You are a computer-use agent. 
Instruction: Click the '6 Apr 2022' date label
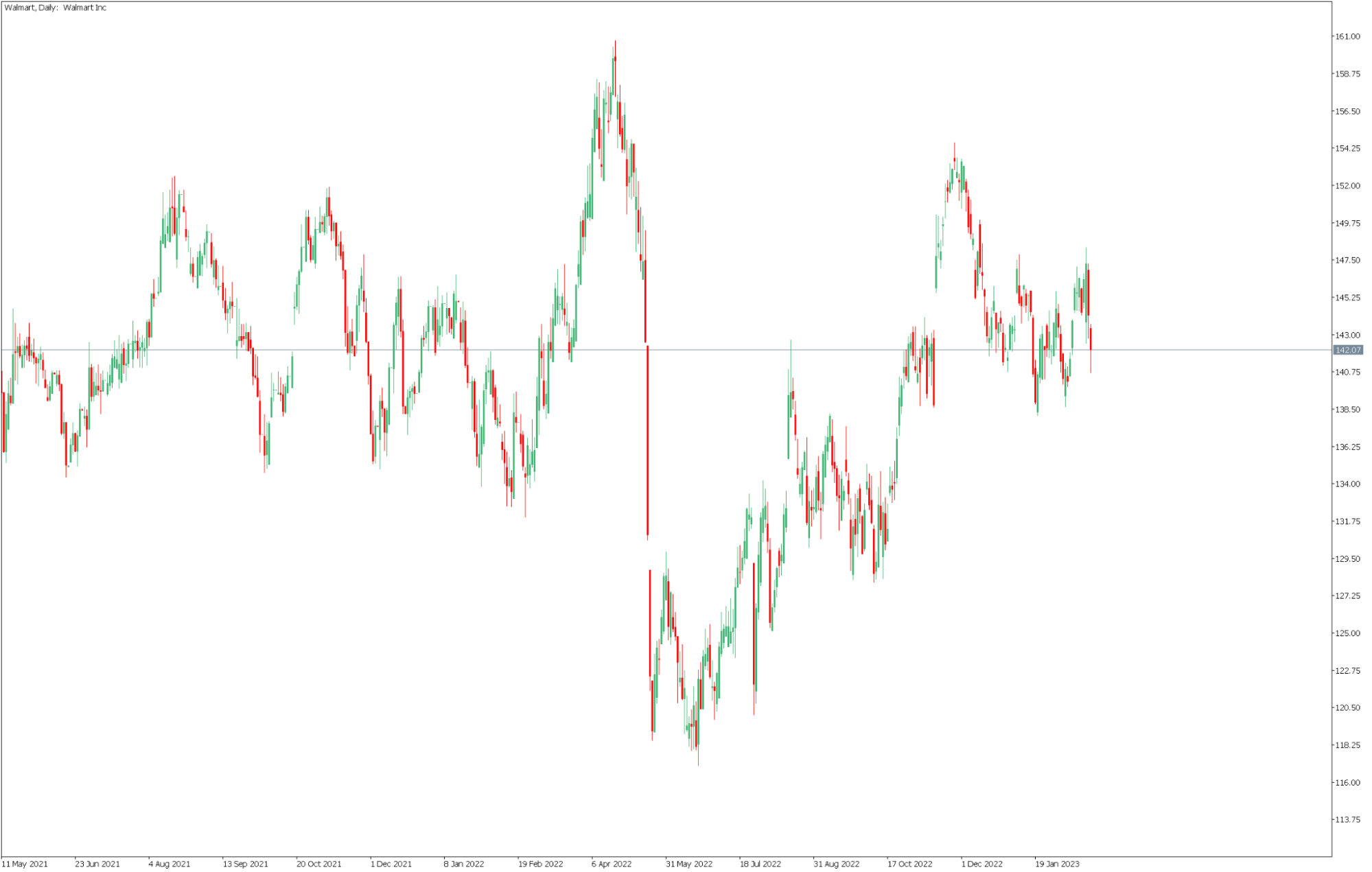(x=612, y=864)
